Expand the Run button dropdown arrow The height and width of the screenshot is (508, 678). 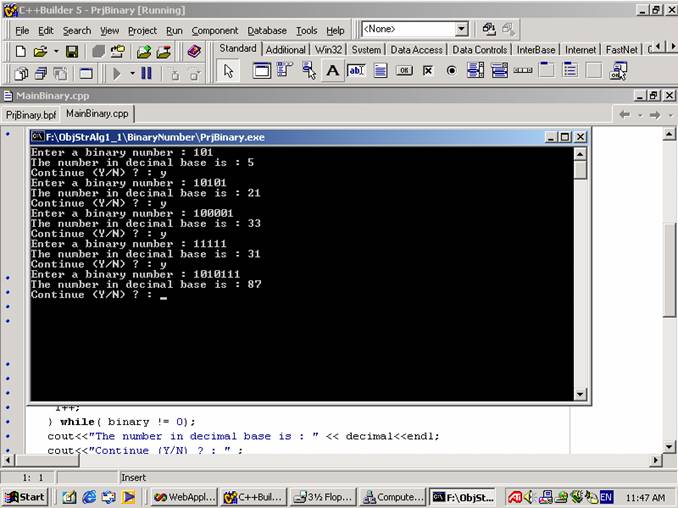pyautogui.click(x=132, y=73)
